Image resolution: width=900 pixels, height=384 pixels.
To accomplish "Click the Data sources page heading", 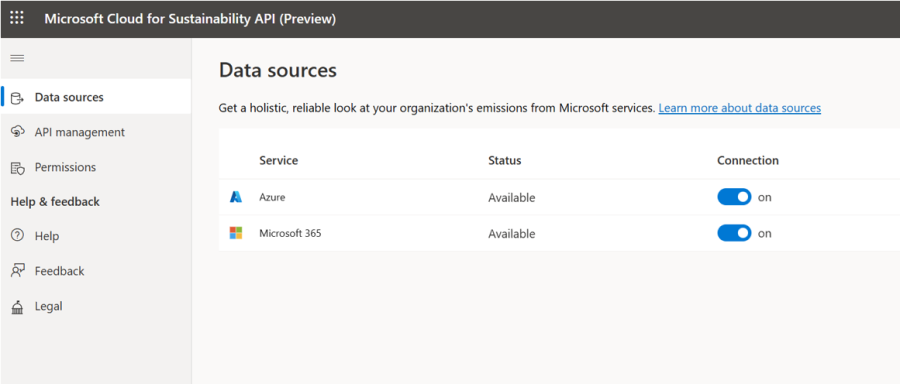I will point(278,70).
